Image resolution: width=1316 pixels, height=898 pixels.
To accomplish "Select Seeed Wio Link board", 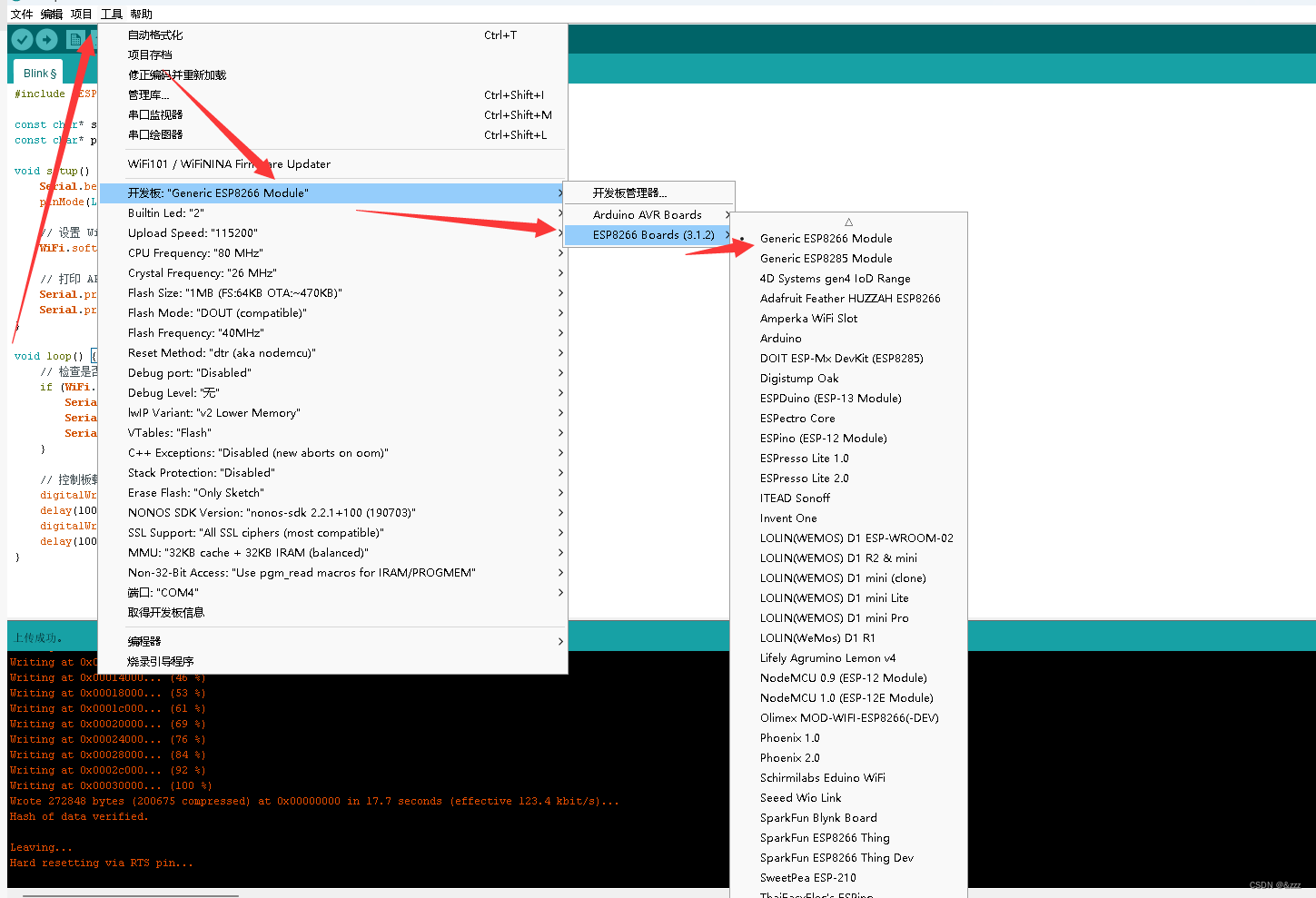I will point(848,797).
